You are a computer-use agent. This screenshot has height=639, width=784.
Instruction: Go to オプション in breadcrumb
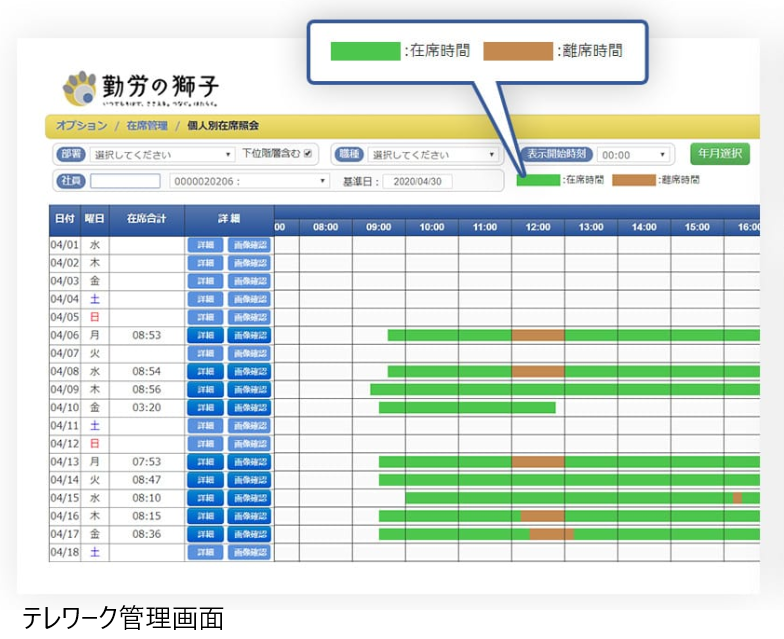pyautogui.click(x=81, y=126)
